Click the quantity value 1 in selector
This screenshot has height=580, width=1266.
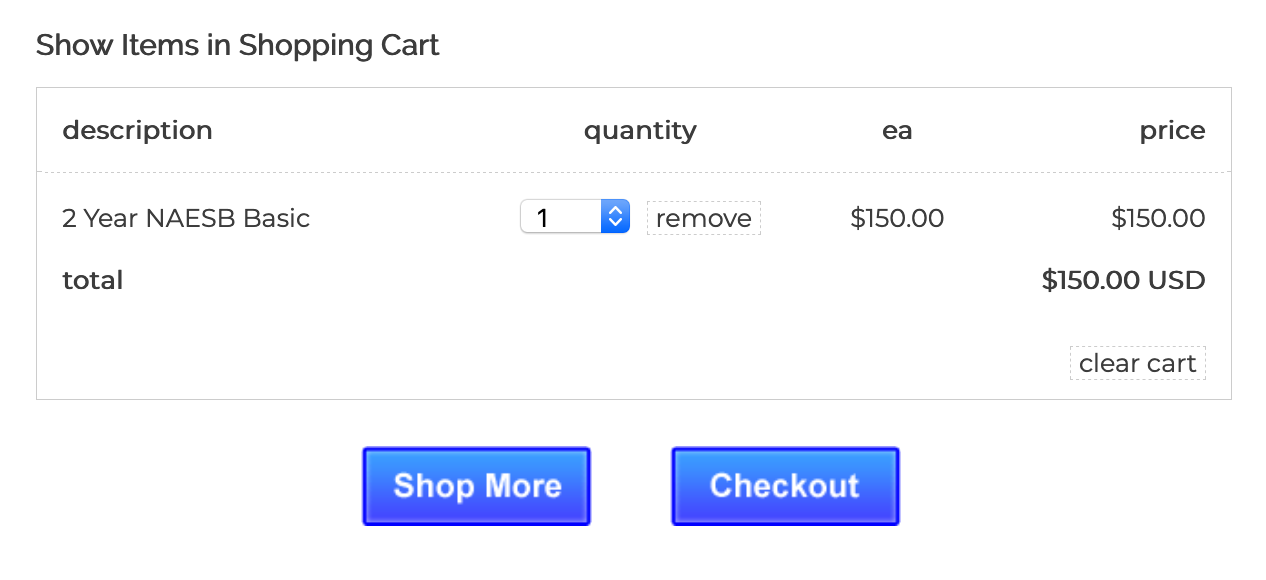[544, 218]
